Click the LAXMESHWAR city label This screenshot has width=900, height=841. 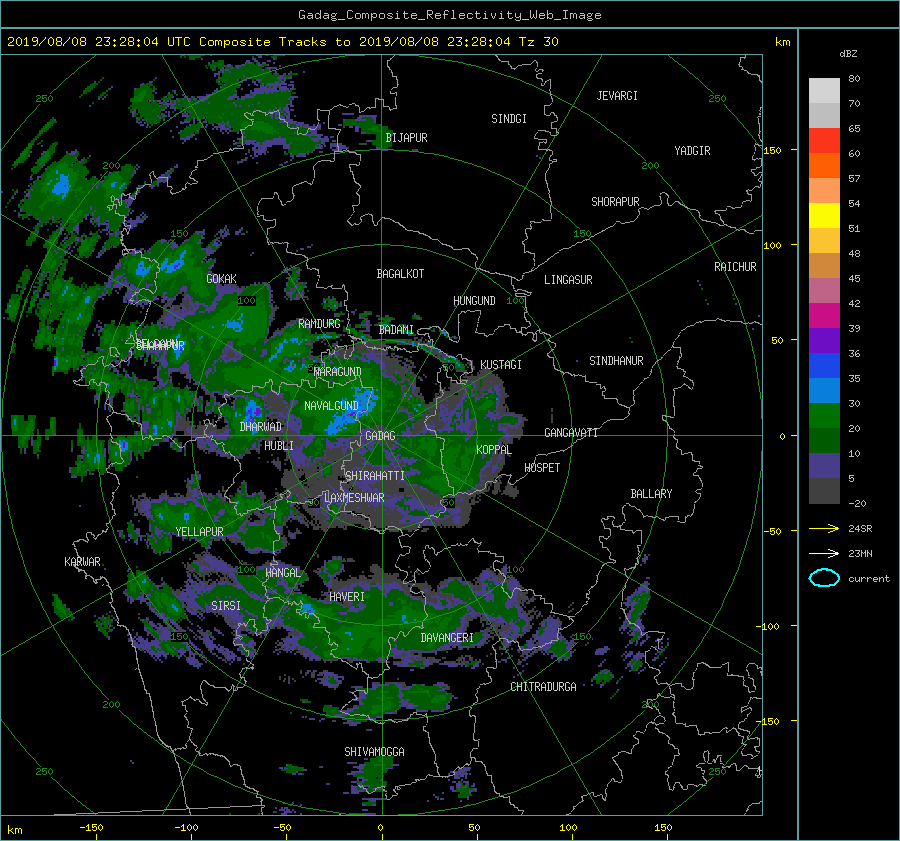(354, 498)
